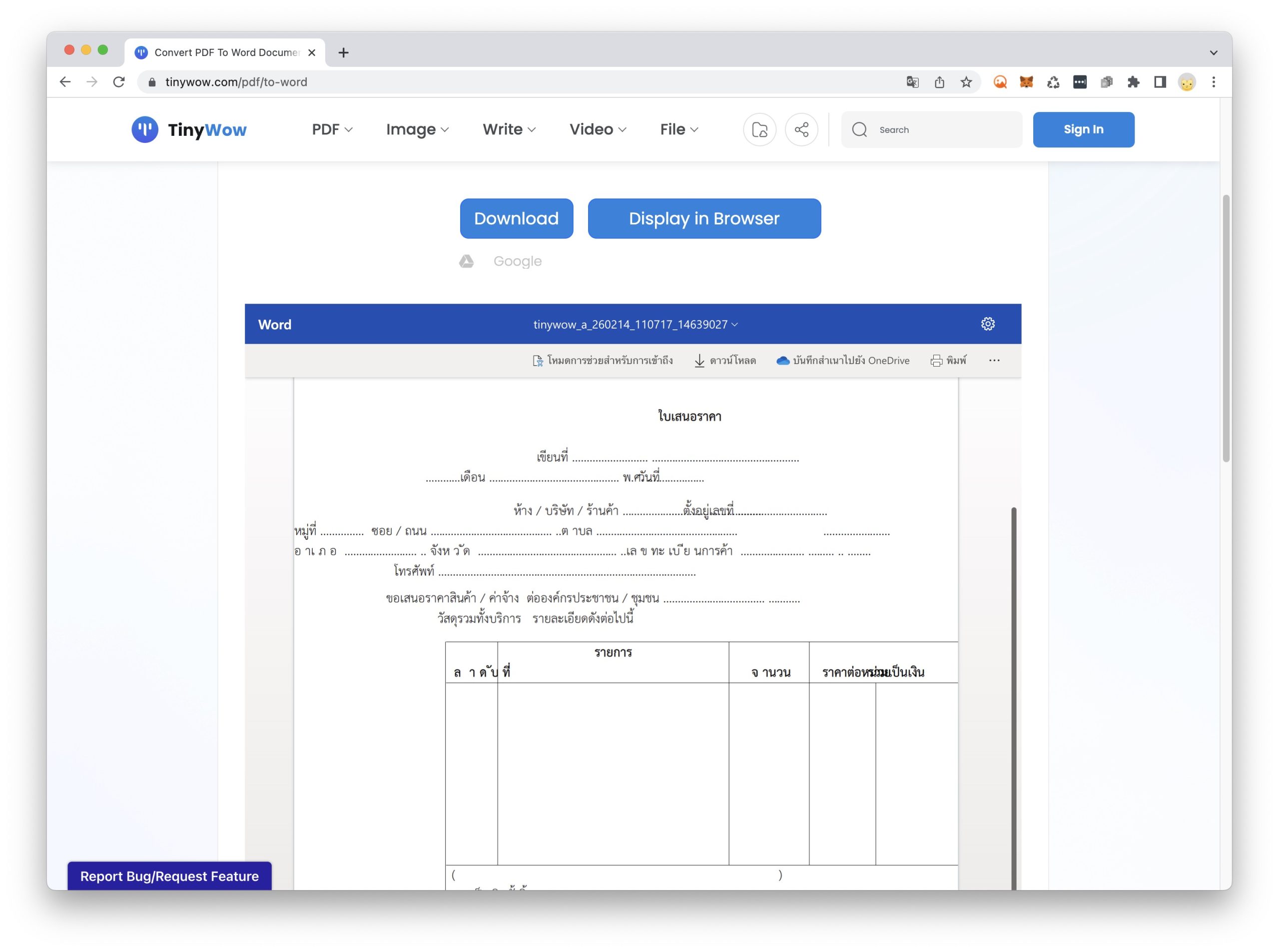Click the Sign In button
Viewport: 1279px width, 952px height.
[1083, 130]
